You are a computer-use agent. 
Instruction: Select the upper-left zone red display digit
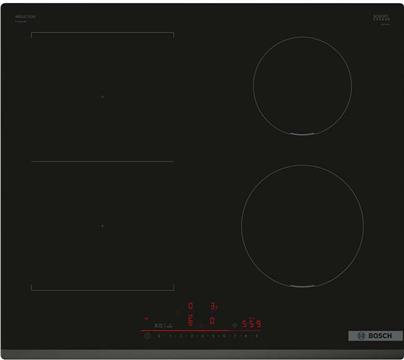[x=190, y=306]
